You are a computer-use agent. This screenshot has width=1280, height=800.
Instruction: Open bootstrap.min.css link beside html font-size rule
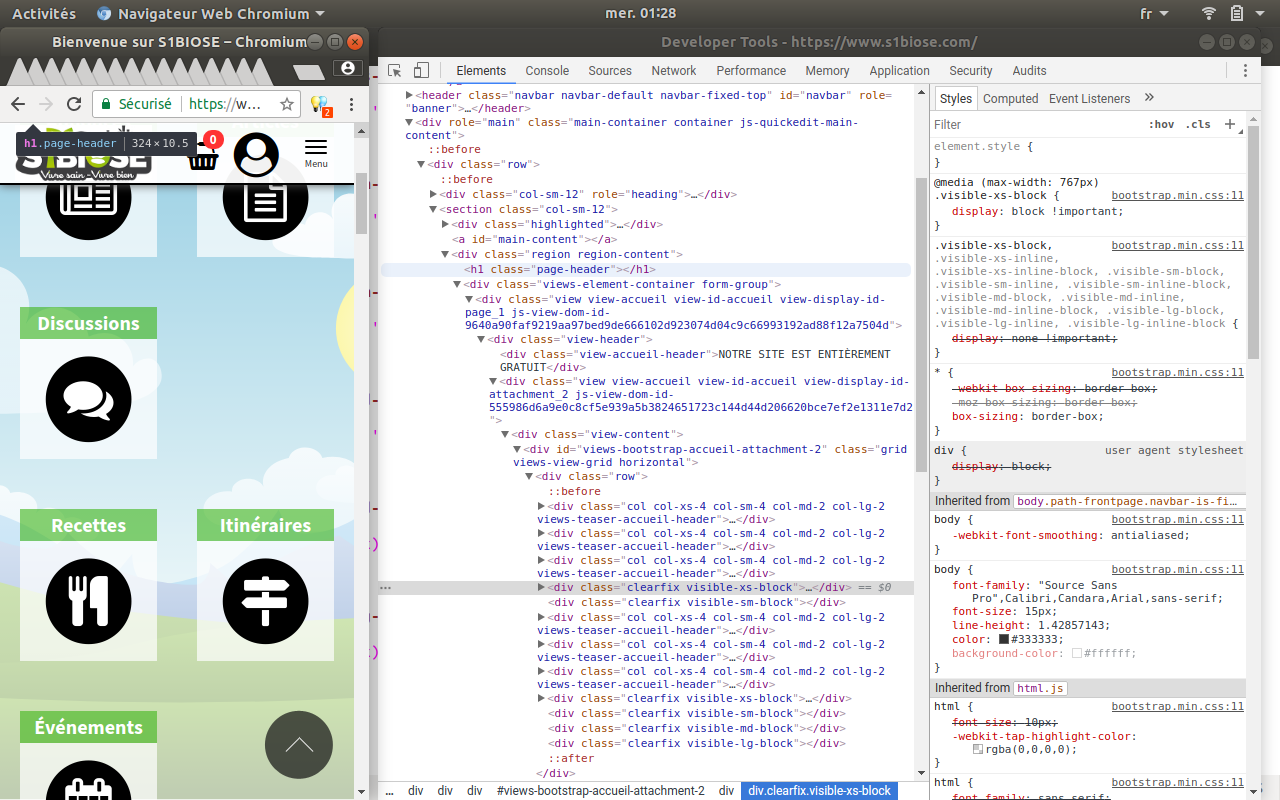click(1178, 705)
